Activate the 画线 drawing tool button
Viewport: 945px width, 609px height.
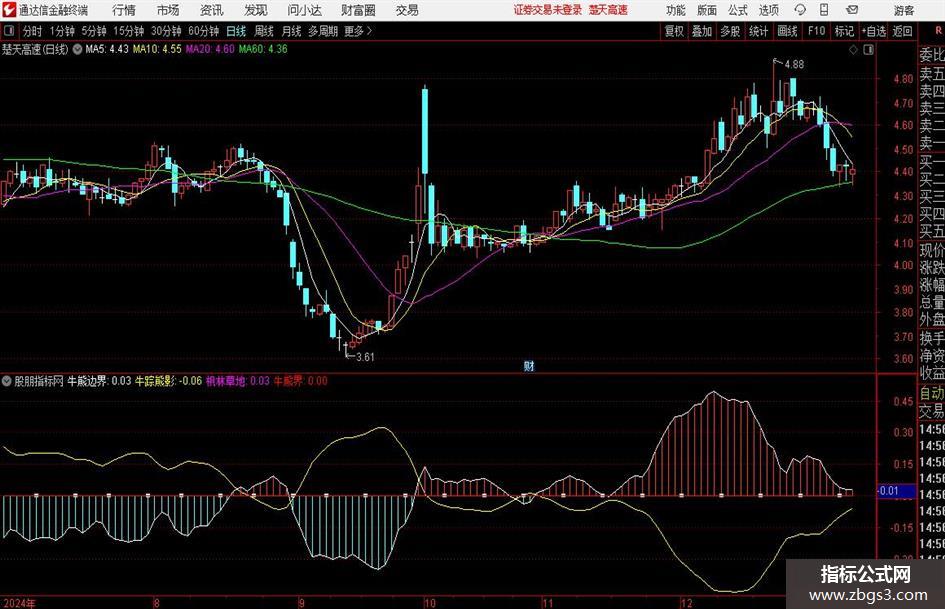(787, 31)
